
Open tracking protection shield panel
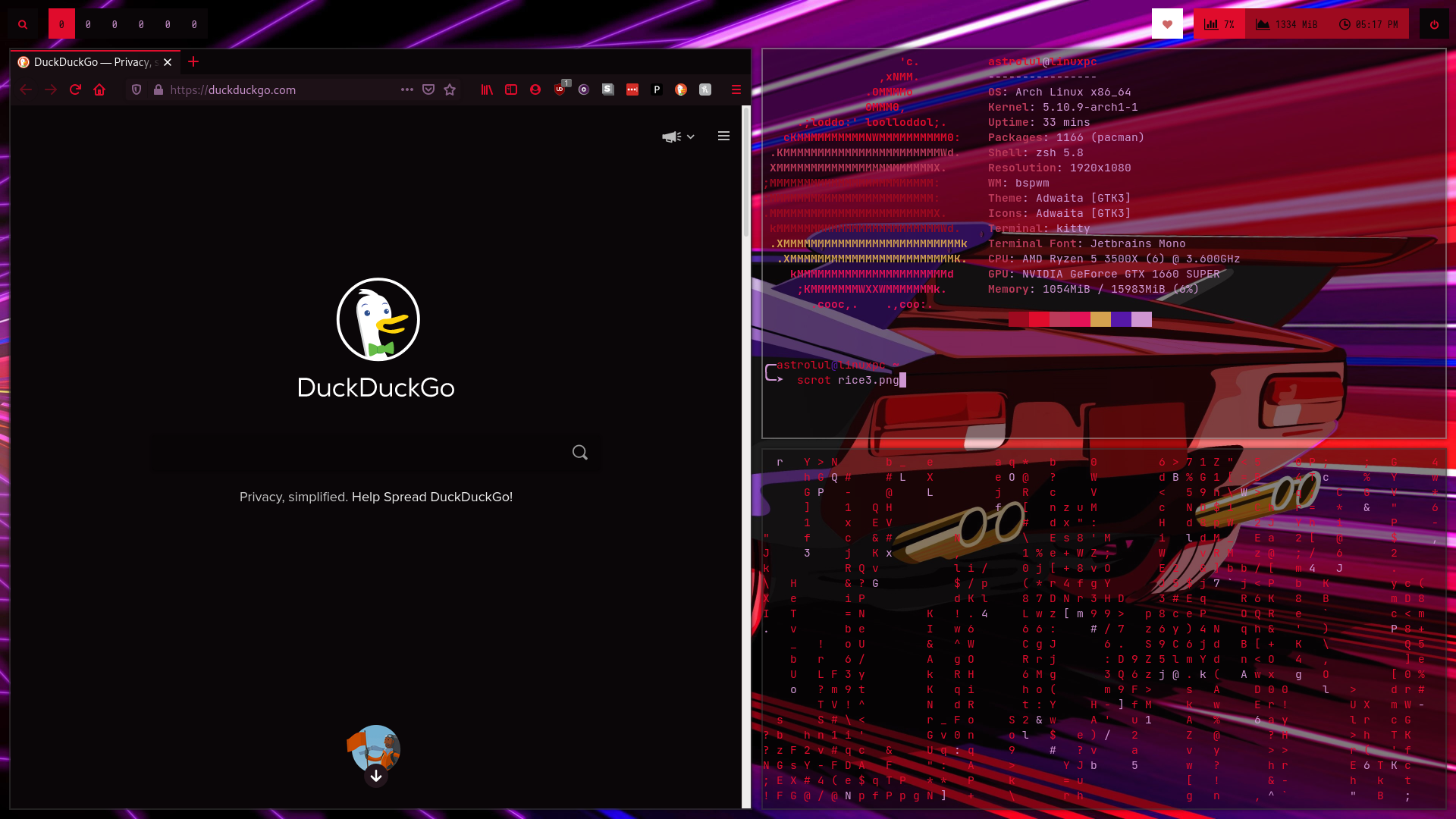click(x=136, y=89)
